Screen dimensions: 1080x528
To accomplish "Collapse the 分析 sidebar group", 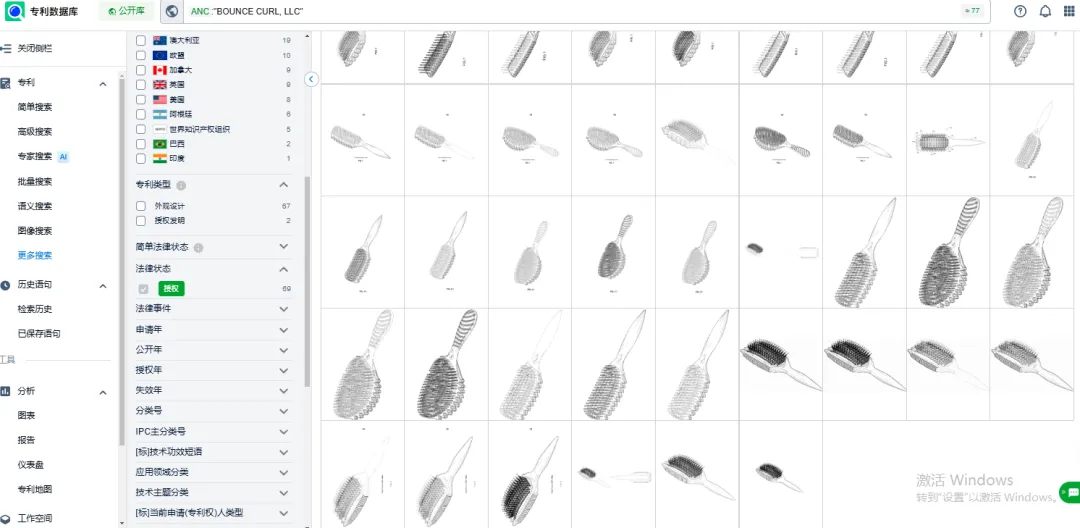I will pos(103,392).
